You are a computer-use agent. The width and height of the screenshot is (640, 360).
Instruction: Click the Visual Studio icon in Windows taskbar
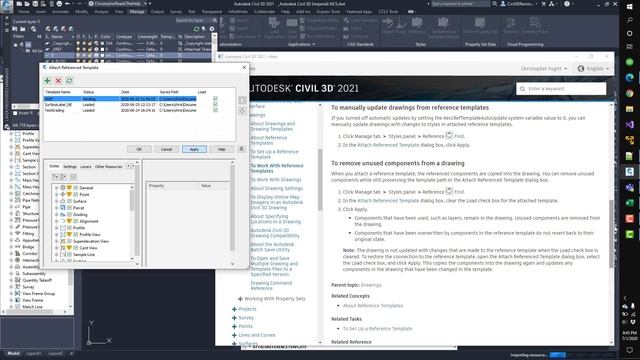point(629,124)
